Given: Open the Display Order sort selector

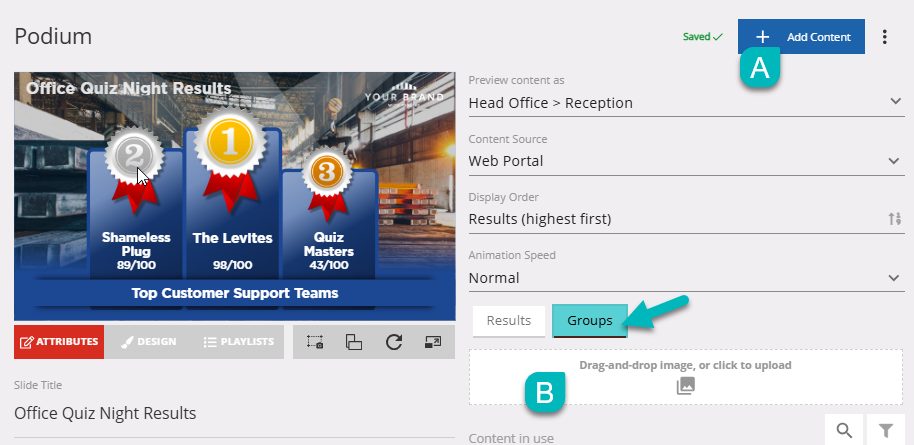Looking at the screenshot, I should 686,219.
